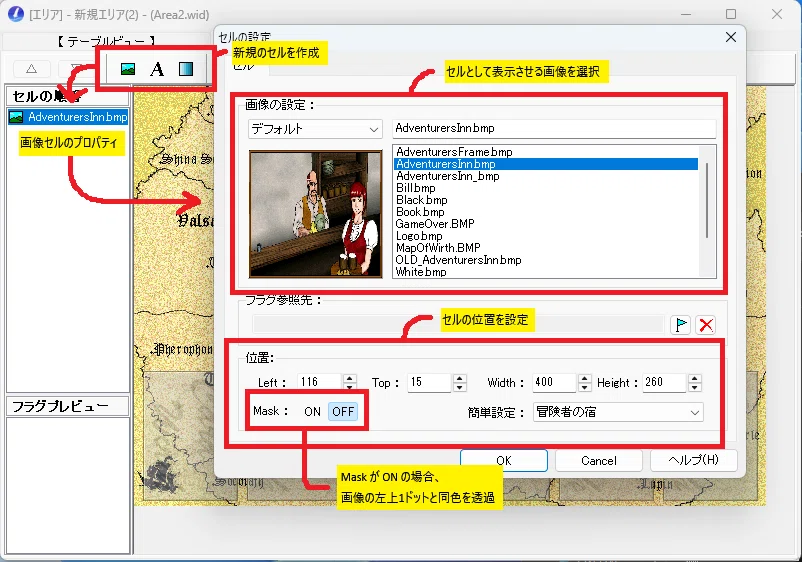This screenshot has width=802, height=562.
Task: Open ヘルプ(H) help button
Action: 694,460
